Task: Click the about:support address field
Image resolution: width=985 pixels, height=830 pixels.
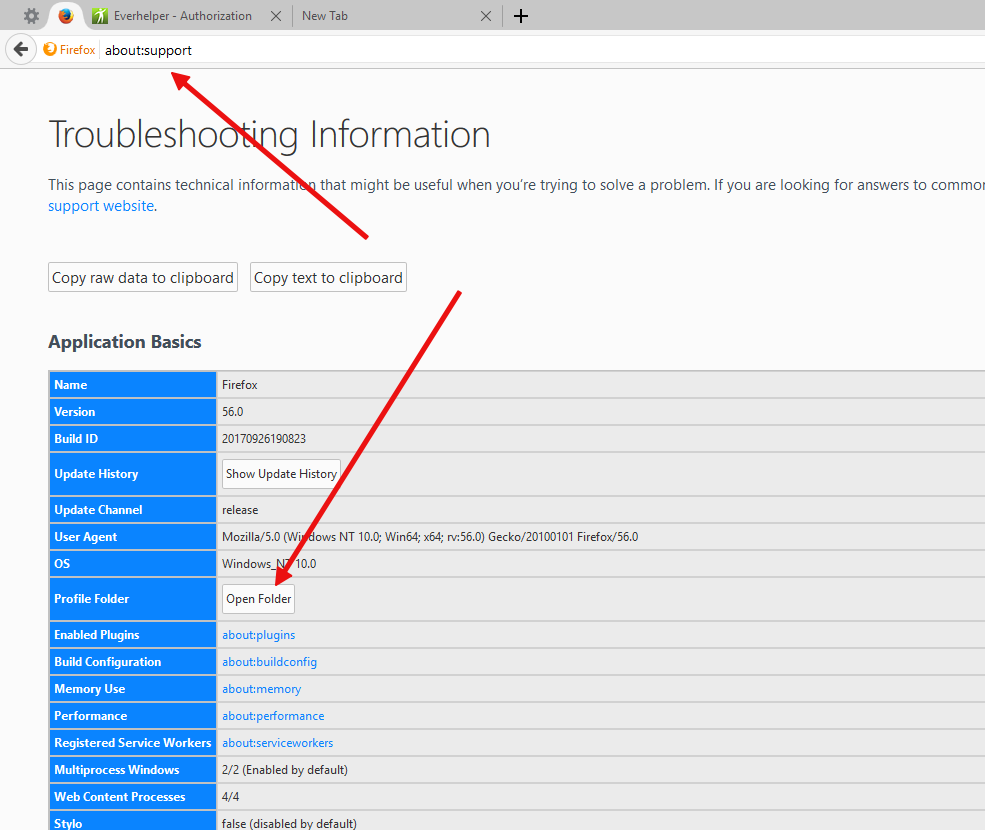Action: coord(540,50)
